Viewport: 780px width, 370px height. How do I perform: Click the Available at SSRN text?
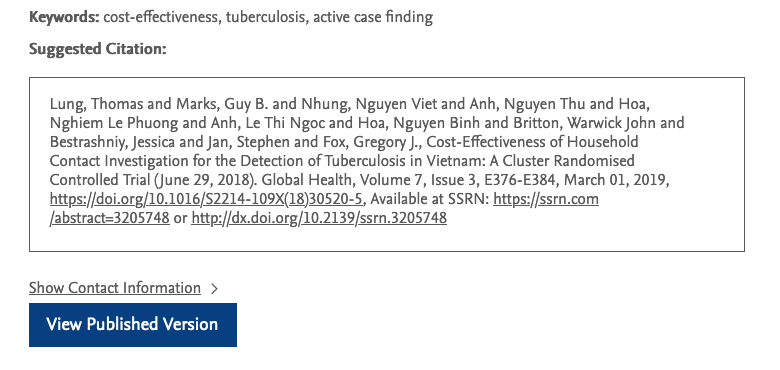tap(430, 199)
